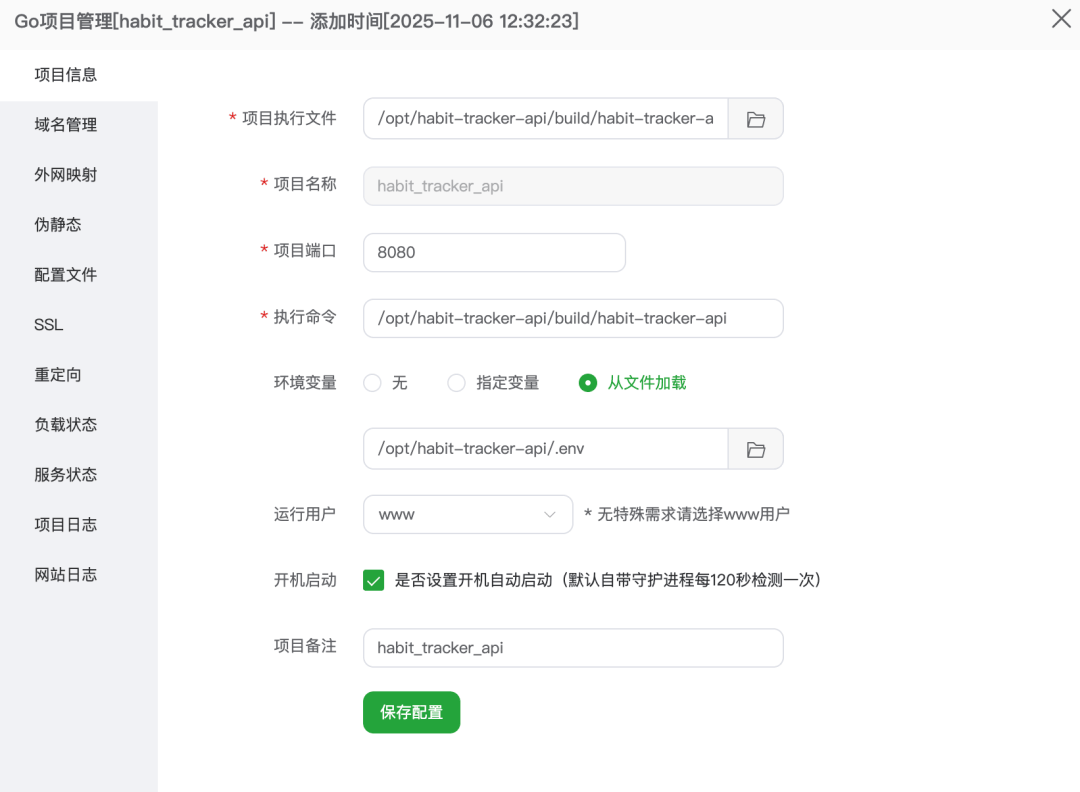The width and height of the screenshot is (1080, 792).
Task: Open the 重定向 tab
Action: pyautogui.click(x=58, y=375)
